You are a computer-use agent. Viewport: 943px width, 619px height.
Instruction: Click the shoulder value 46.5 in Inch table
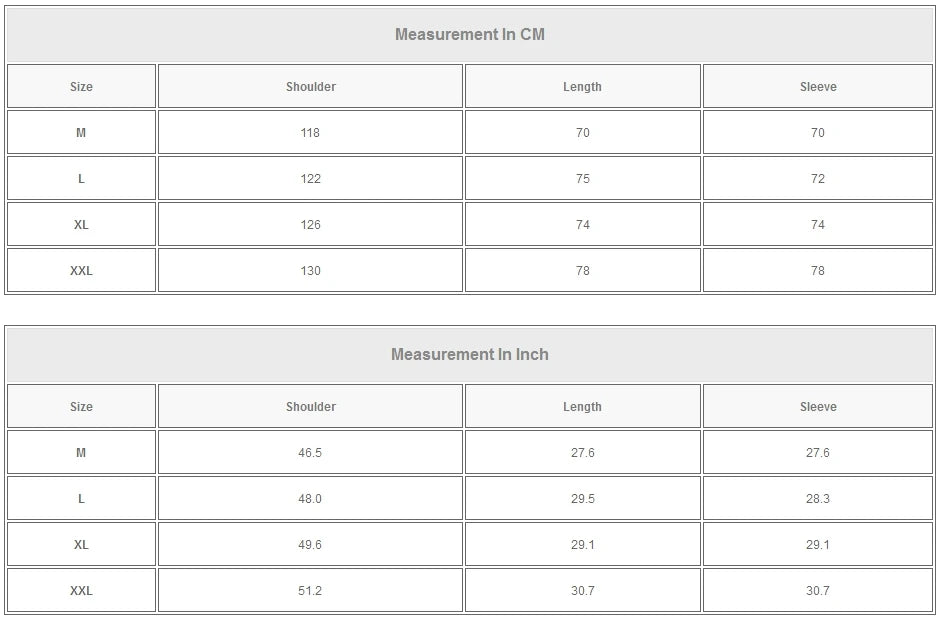(310, 453)
